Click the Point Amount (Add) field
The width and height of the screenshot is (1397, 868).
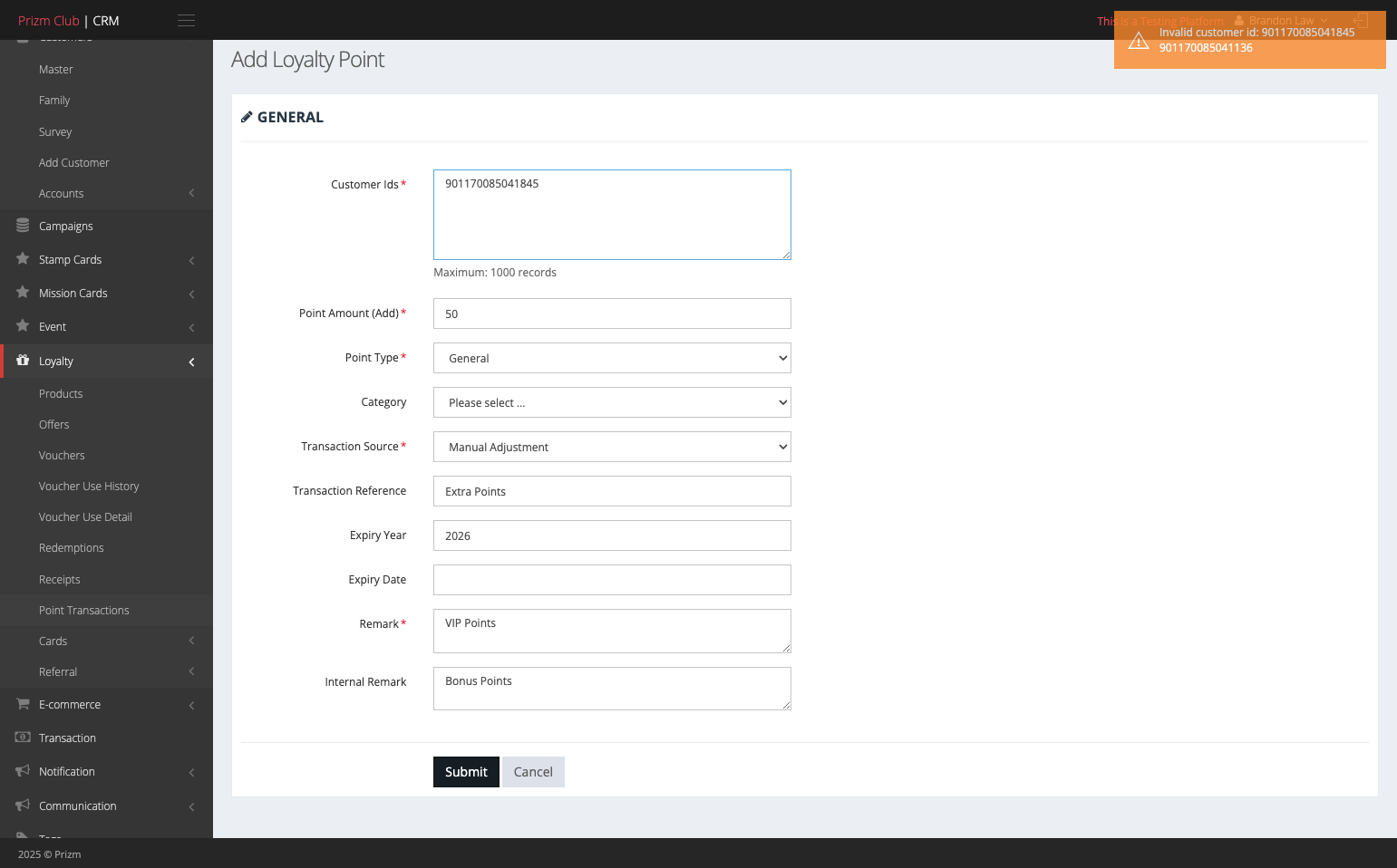[x=612, y=313]
